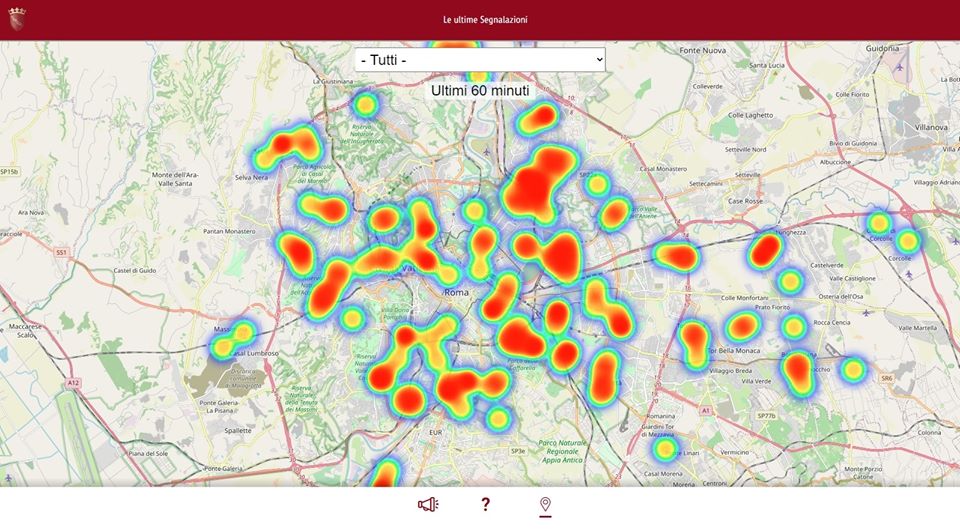
Task: Click the dropdown chevron arrow of Tutti selector
Action: pos(599,60)
